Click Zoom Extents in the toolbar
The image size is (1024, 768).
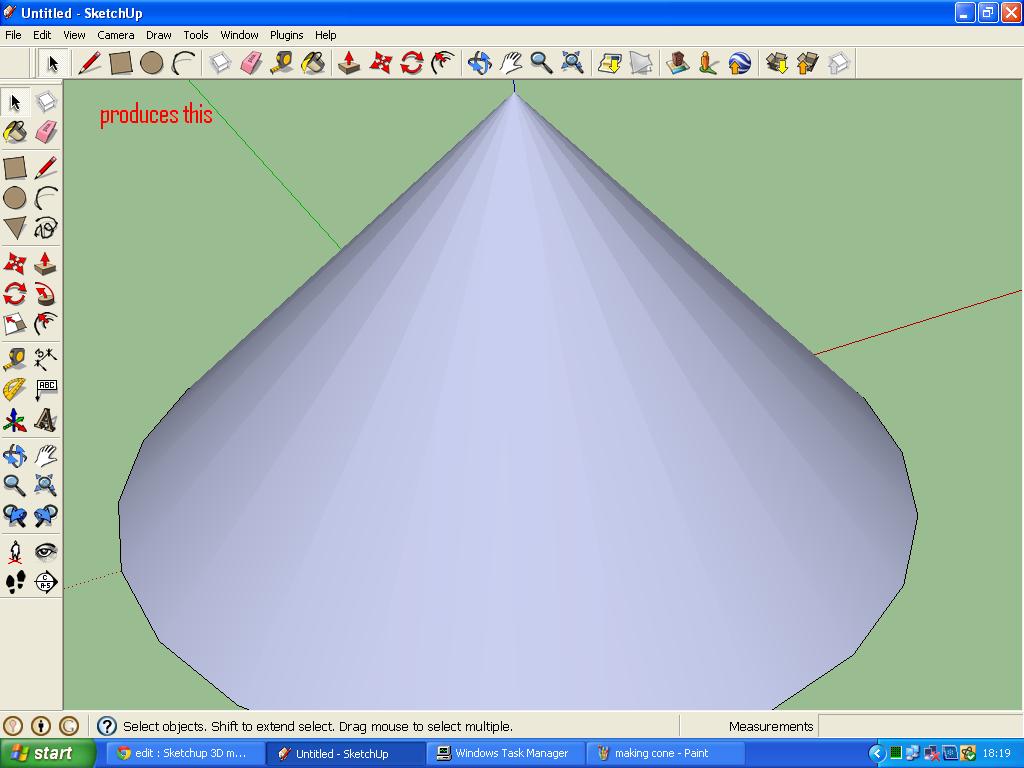tap(570, 62)
